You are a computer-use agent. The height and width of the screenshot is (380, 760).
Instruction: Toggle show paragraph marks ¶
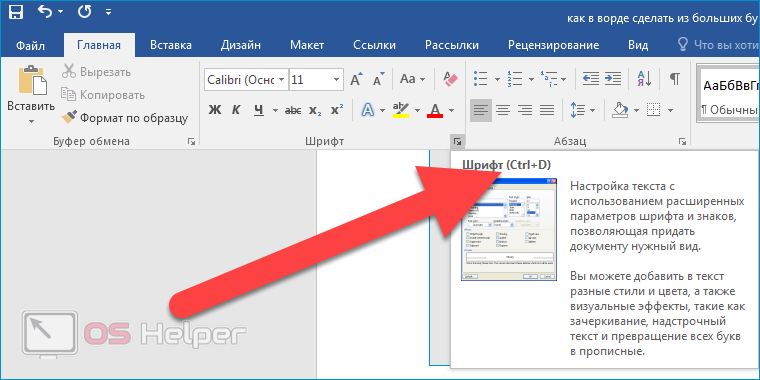click(x=675, y=79)
